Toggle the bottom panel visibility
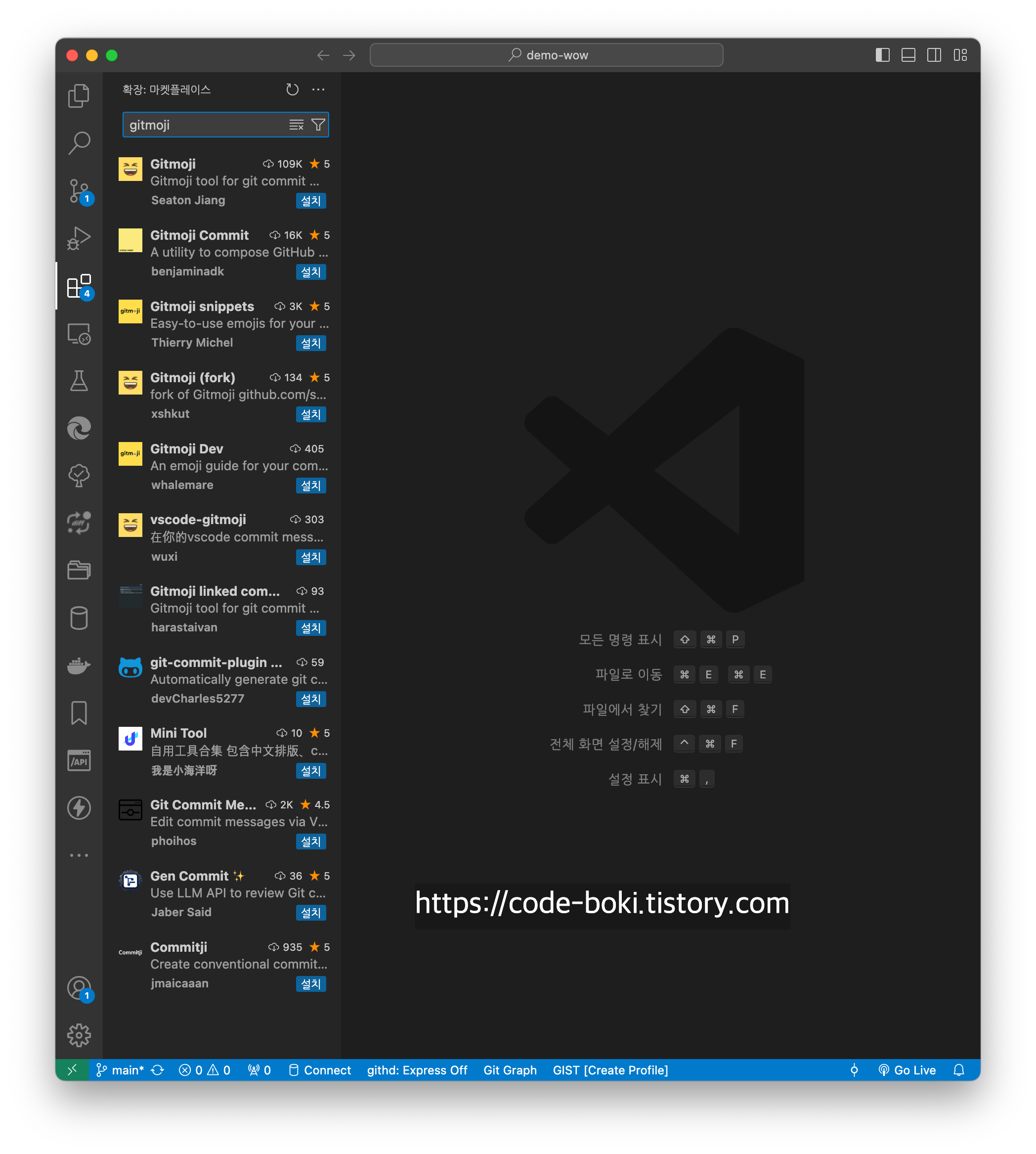 pos(908,55)
